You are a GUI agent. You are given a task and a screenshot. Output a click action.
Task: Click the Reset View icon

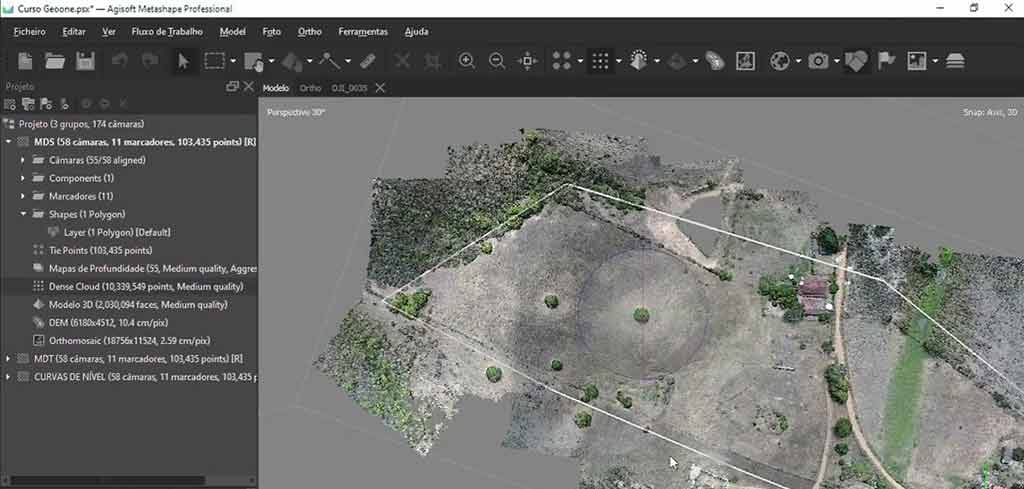pyautogui.click(x=527, y=61)
